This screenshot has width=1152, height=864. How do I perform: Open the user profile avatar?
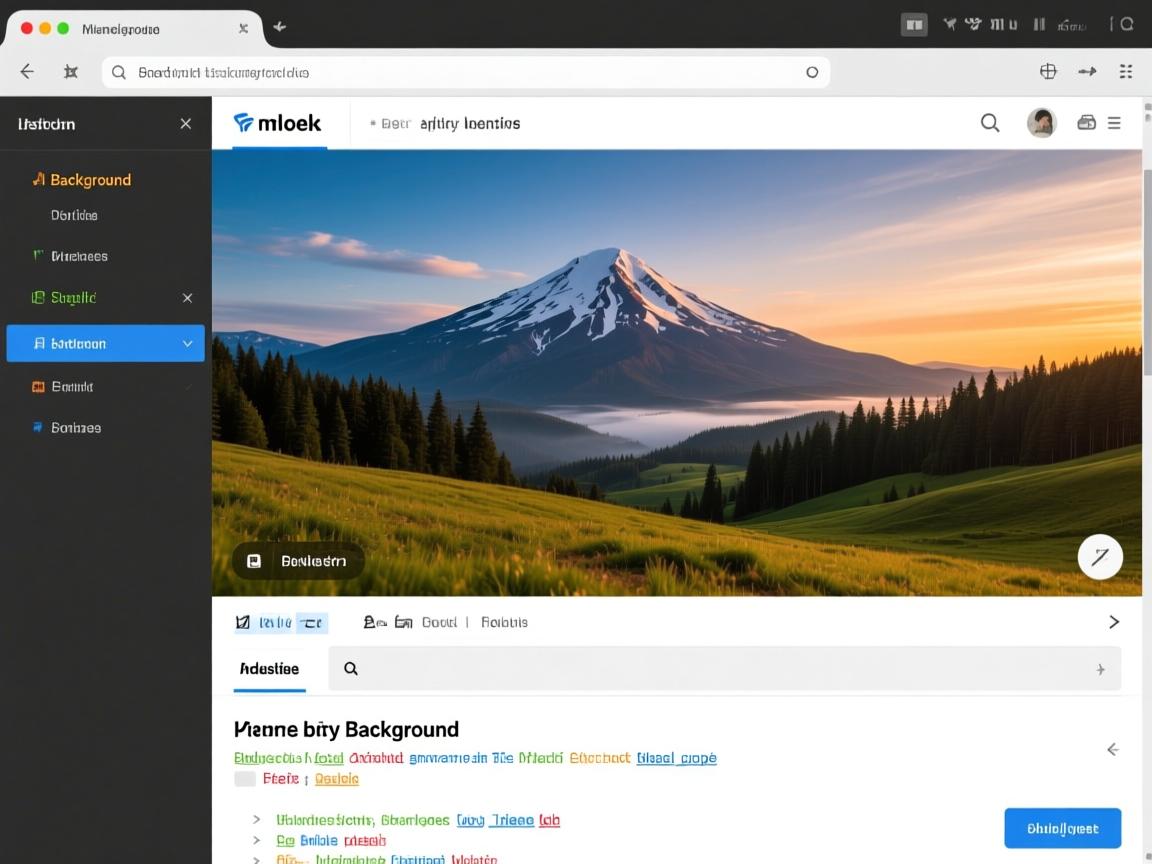1041,123
